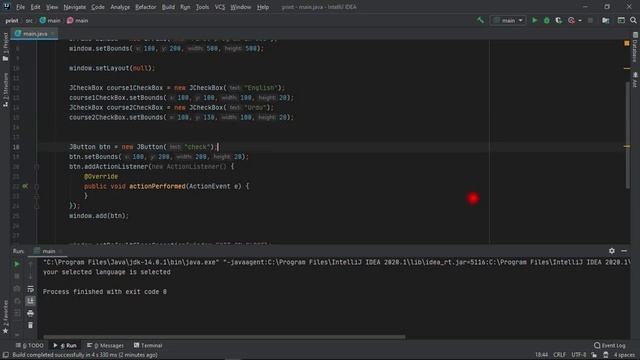Click the Stop icon in Run panel
The height and width of the screenshot is (360, 640).
click(x=17, y=276)
